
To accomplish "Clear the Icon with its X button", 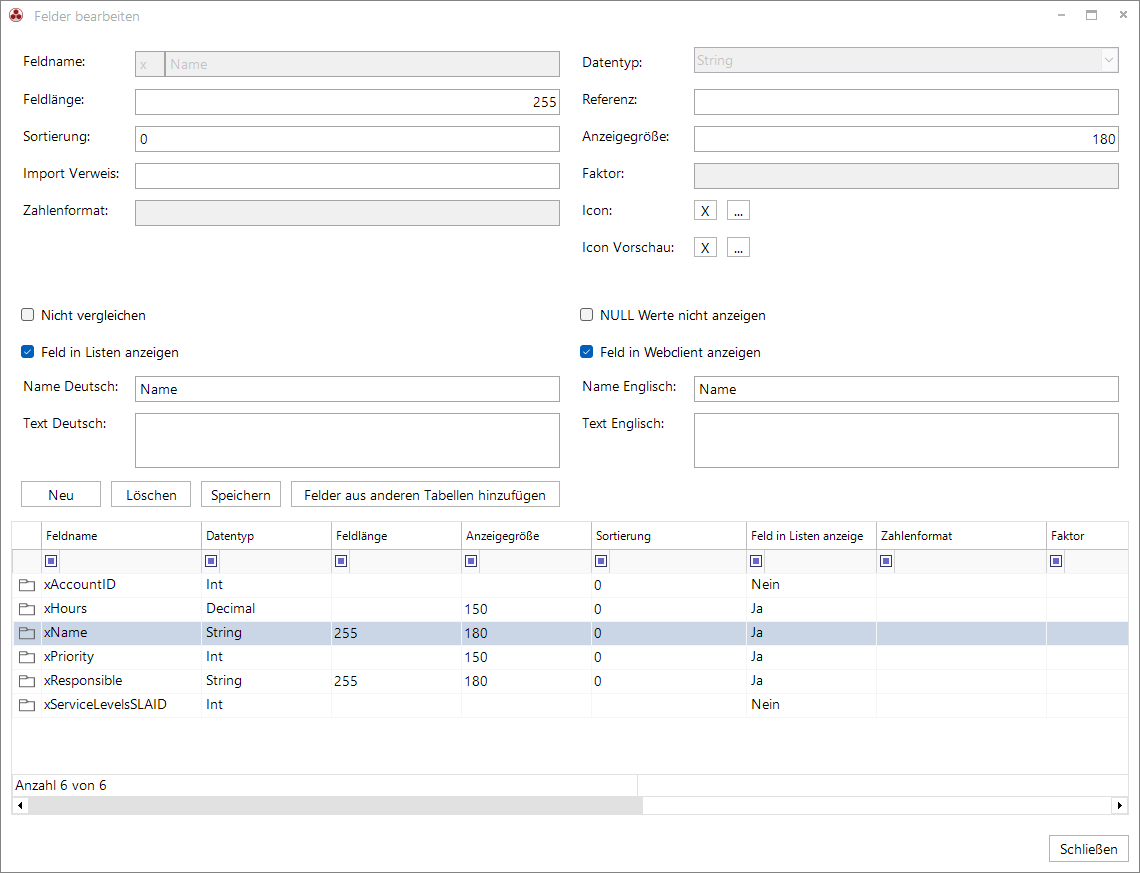I will pos(705,211).
